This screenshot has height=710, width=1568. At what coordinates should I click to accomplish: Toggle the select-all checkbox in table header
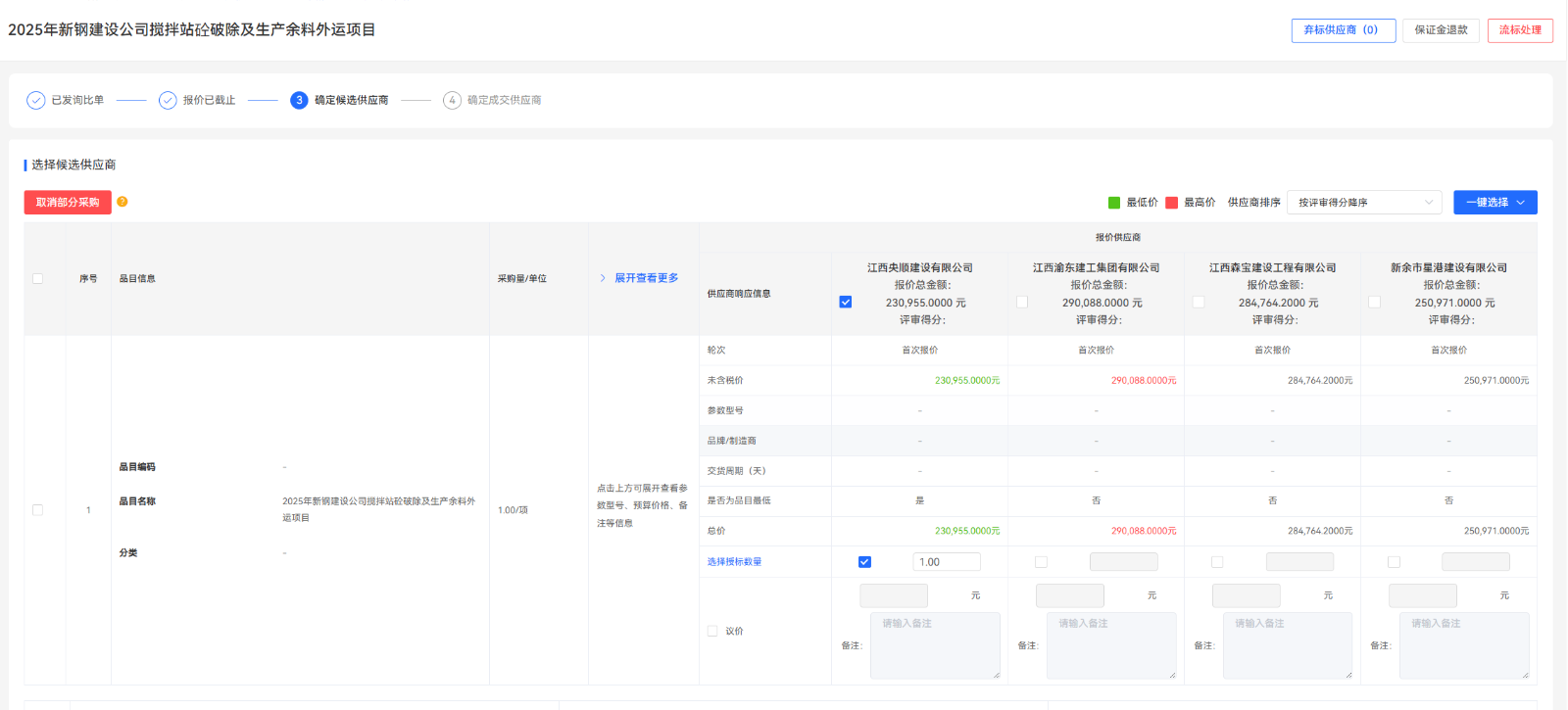38,278
